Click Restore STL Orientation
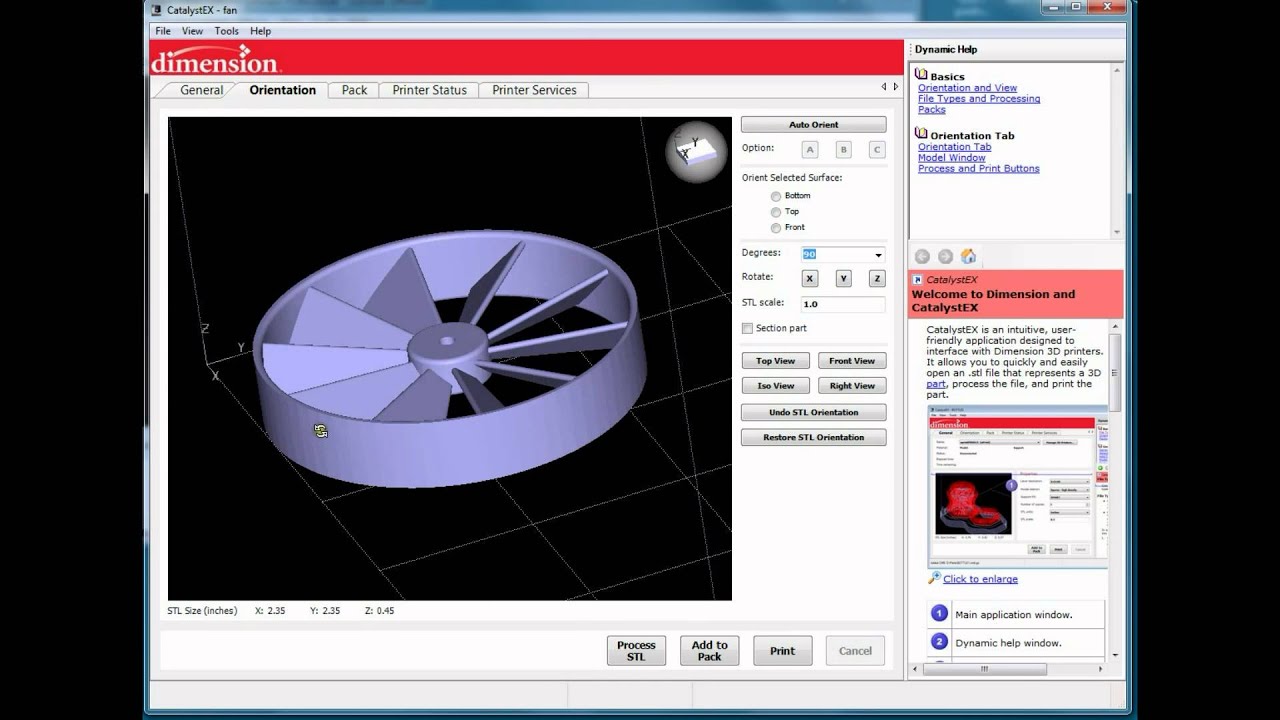The image size is (1280, 720). (813, 437)
